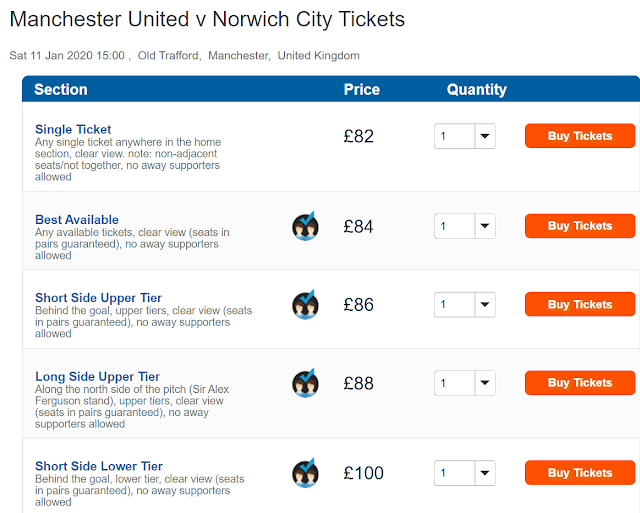The width and height of the screenshot is (640, 513).
Task: Buy Tickets for the £82 Single Ticket
Action: tap(580, 136)
